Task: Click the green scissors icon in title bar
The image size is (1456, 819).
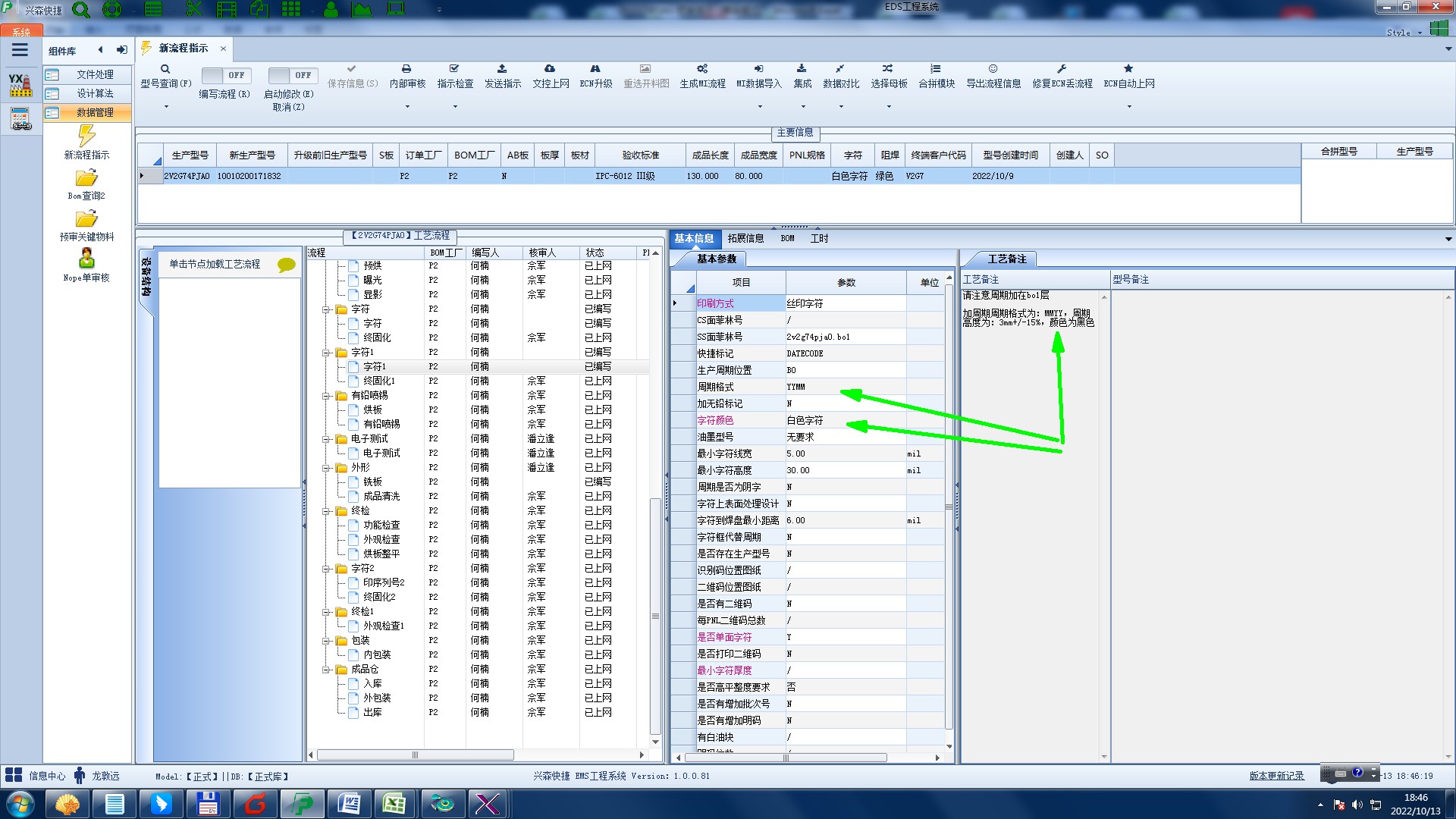Action: 194,10
